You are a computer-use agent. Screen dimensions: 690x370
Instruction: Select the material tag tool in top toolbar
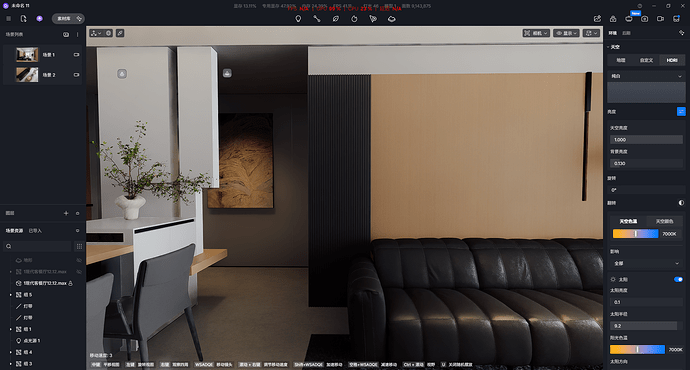[x=336, y=18]
